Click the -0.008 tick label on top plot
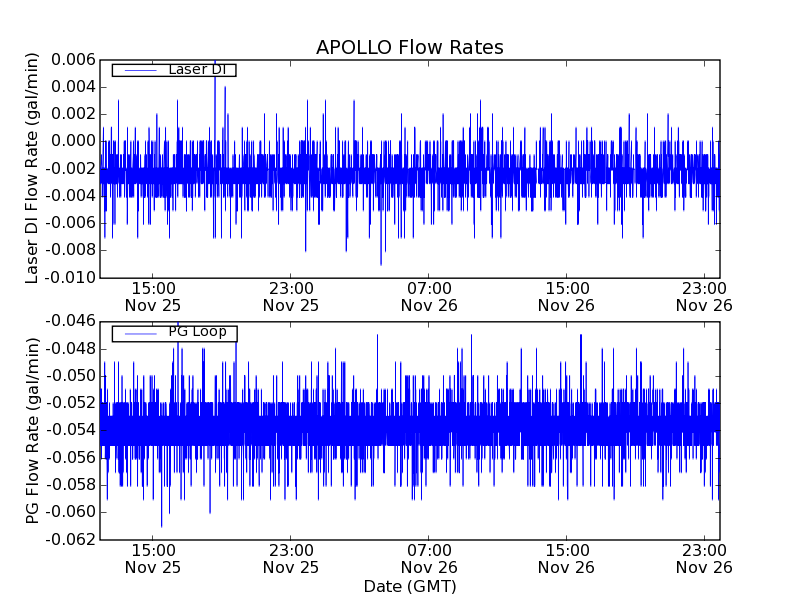The height and width of the screenshot is (600, 800). pyautogui.click(x=71, y=251)
